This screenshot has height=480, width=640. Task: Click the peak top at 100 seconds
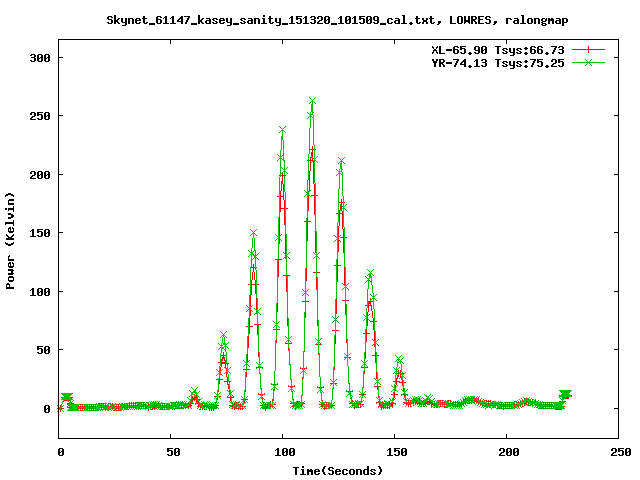coord(282,130)
